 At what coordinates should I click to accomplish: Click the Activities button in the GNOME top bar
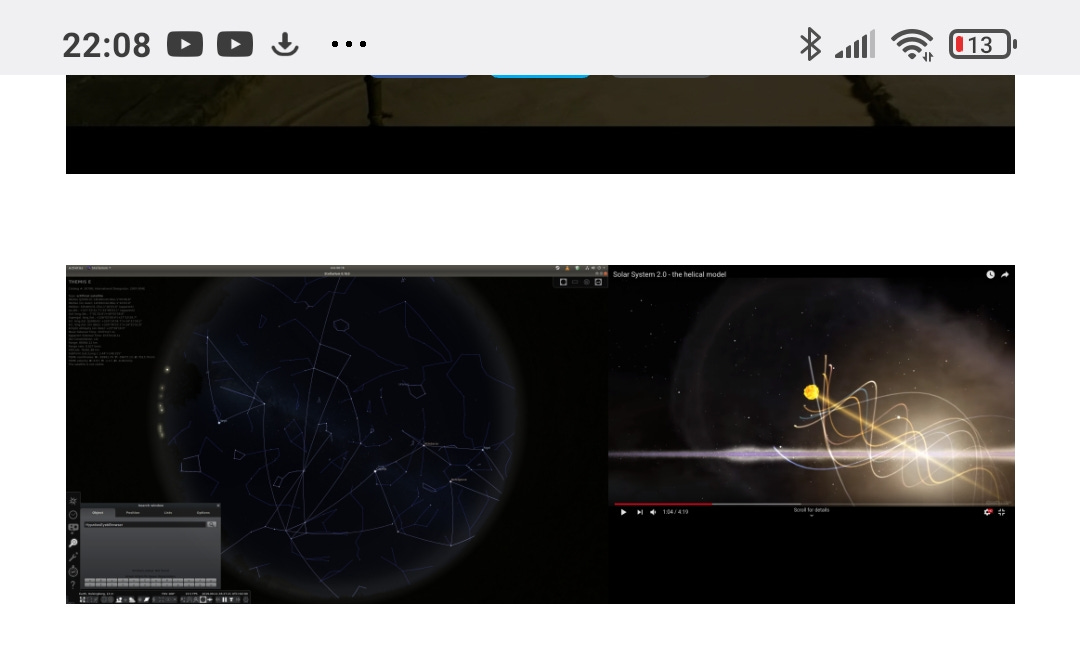tap(76, 268)
